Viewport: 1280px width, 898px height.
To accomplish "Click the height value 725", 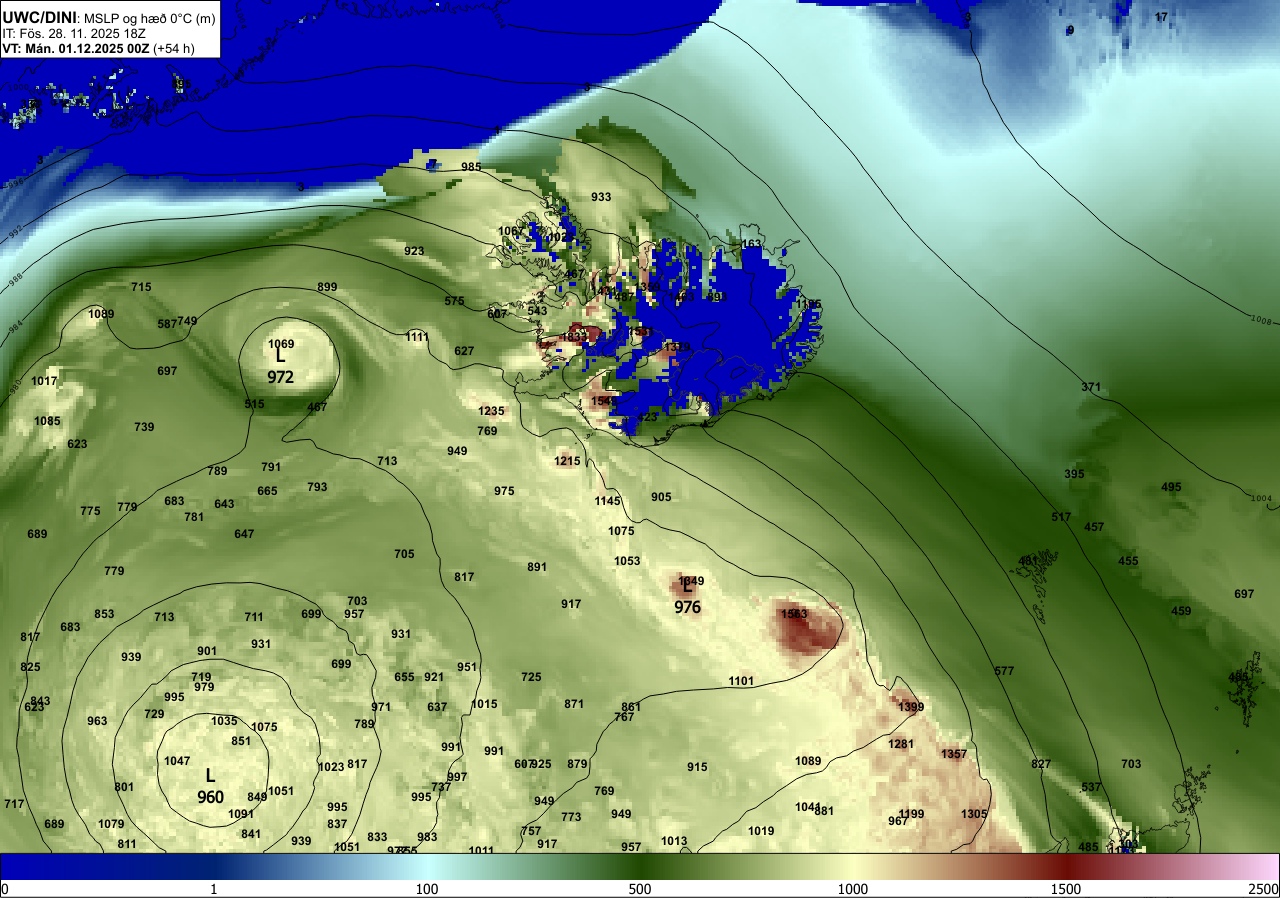I will 531,677.
